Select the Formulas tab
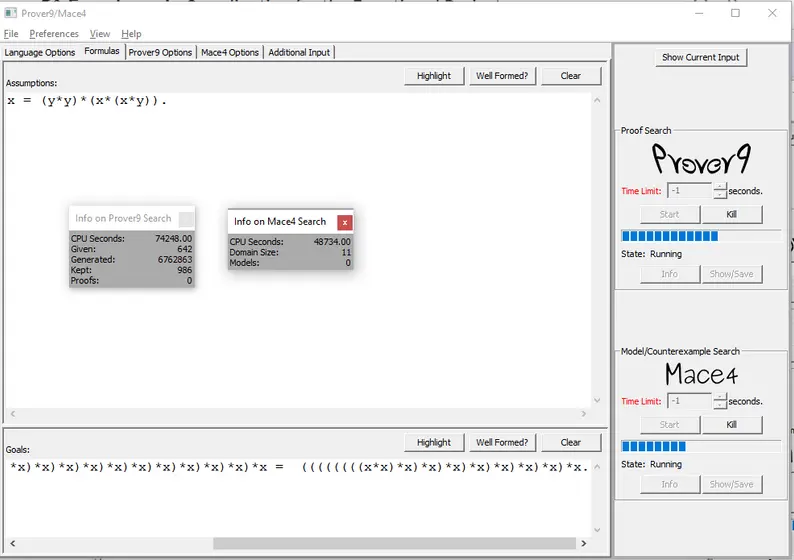 (x=102, y=51)
